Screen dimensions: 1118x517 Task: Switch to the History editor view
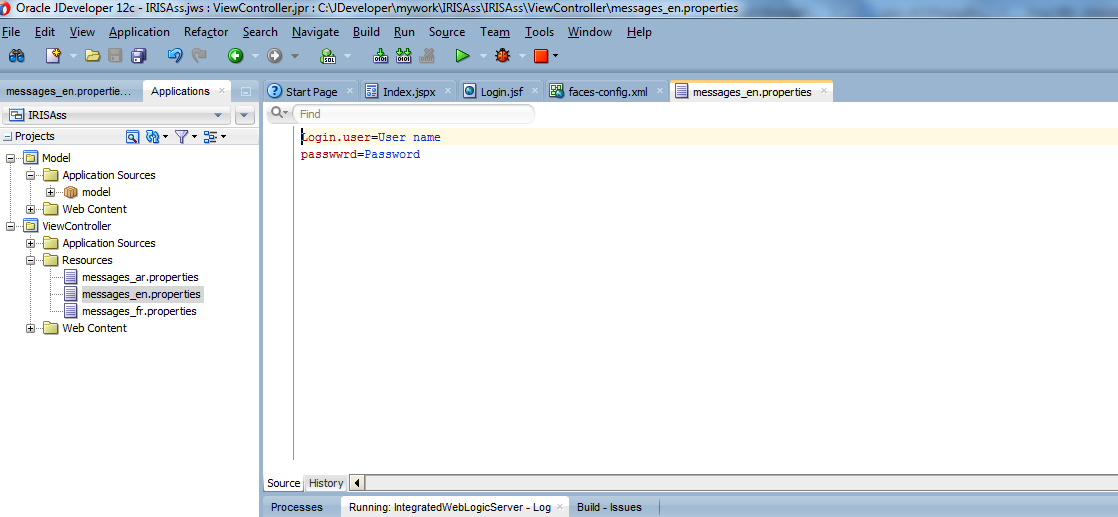click(326, 483)
